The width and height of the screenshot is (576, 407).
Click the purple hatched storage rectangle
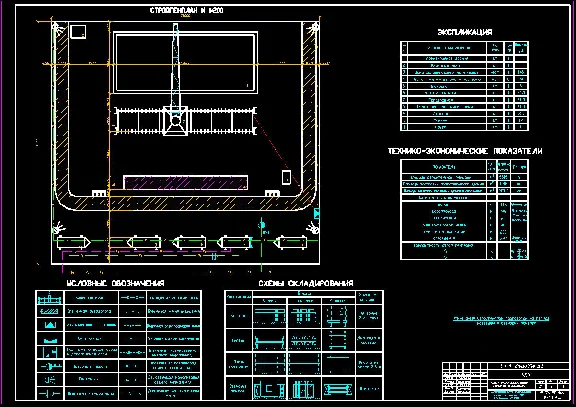(x=186, y=183)
